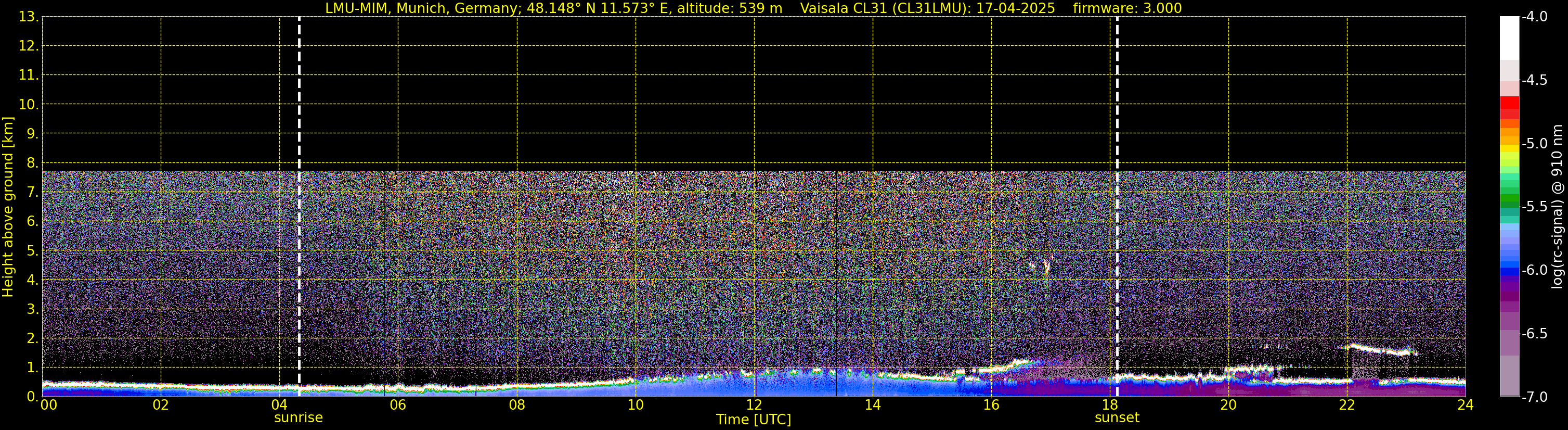Click the "log(rc-signal) @ 910 nm" colorbar title
Viewport: 1568px width, 430px height.
[x=1557, y=207]
